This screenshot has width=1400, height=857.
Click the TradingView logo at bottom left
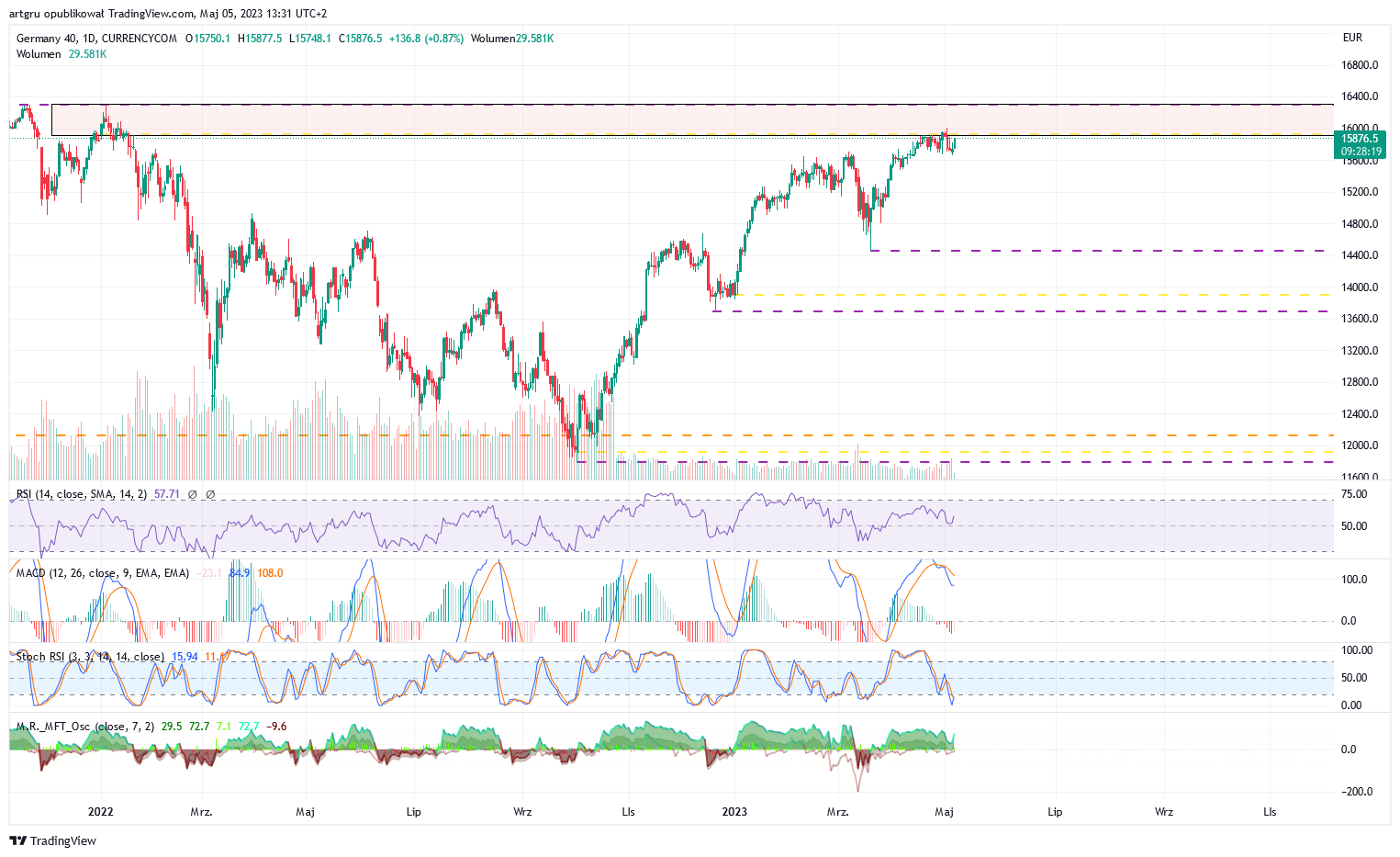[x=52, y=840]
